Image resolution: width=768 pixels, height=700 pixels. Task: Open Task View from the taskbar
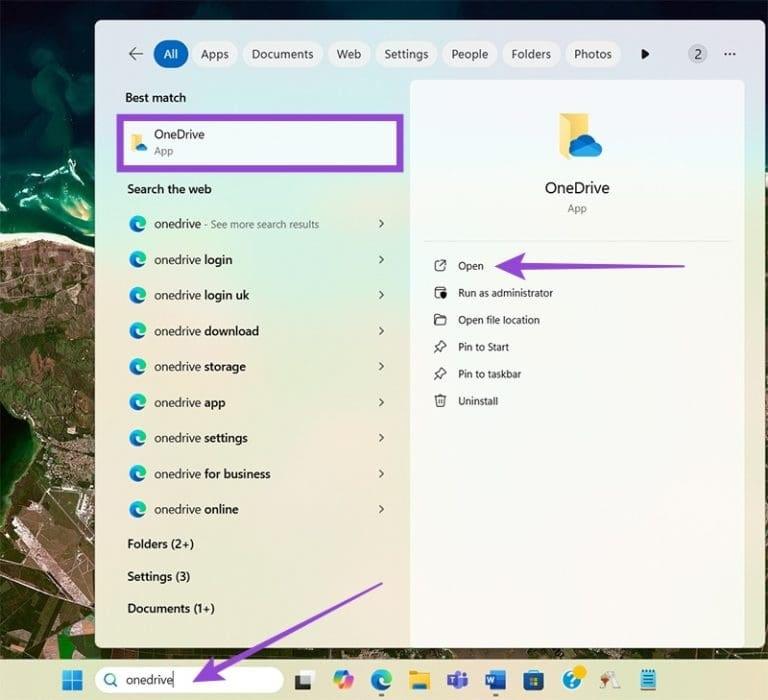point(304,680)
